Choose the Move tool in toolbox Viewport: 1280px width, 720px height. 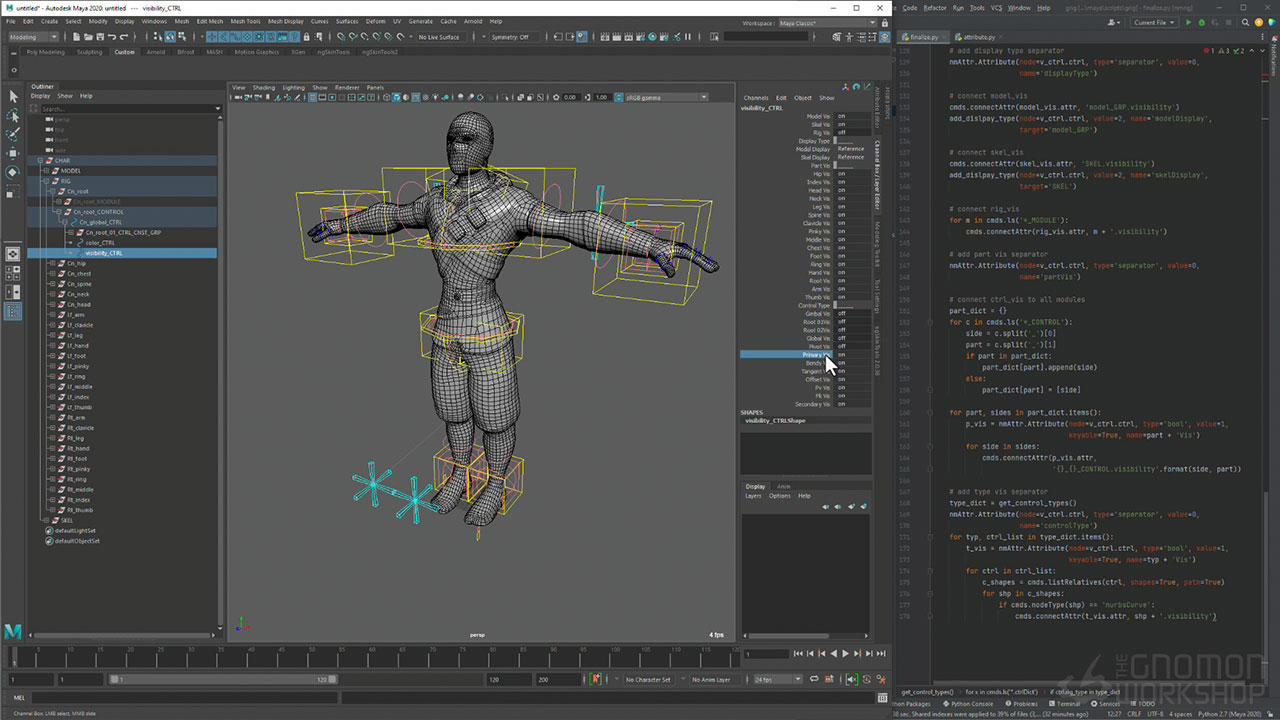point(14,153)
